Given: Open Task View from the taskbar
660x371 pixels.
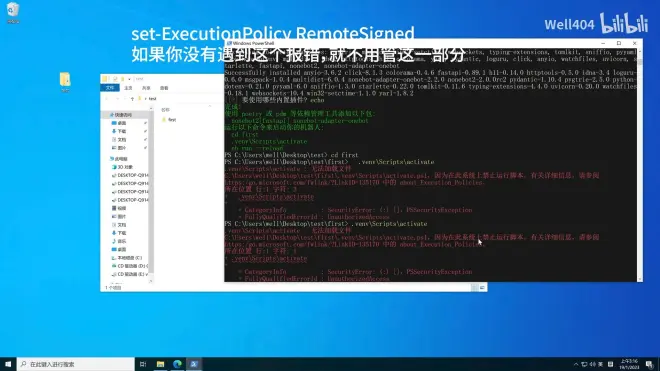Looking at the screenshot, I should tap(143, 364).
